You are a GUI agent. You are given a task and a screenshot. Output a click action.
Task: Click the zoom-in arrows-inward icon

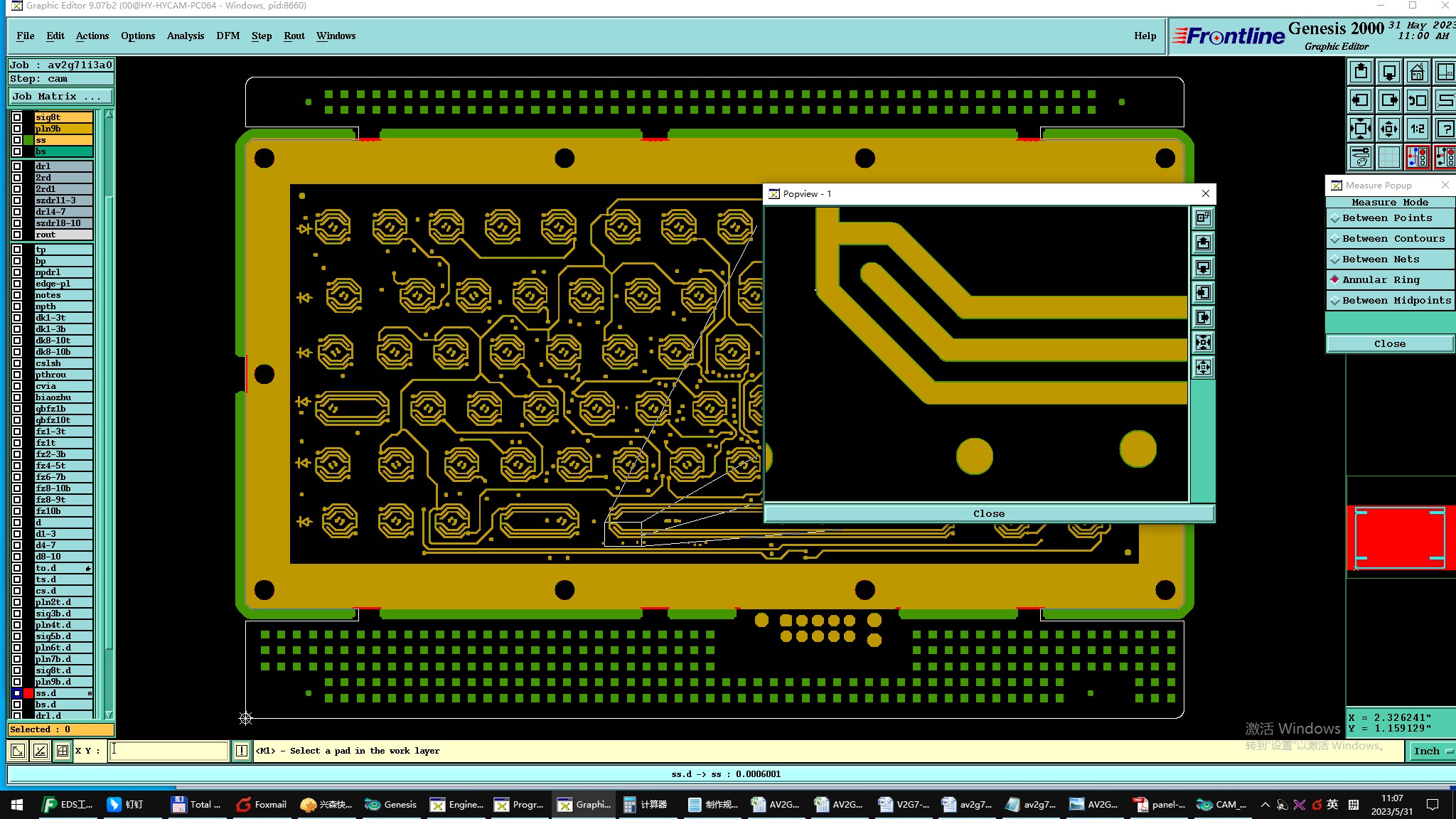(x=1361, y=129)
